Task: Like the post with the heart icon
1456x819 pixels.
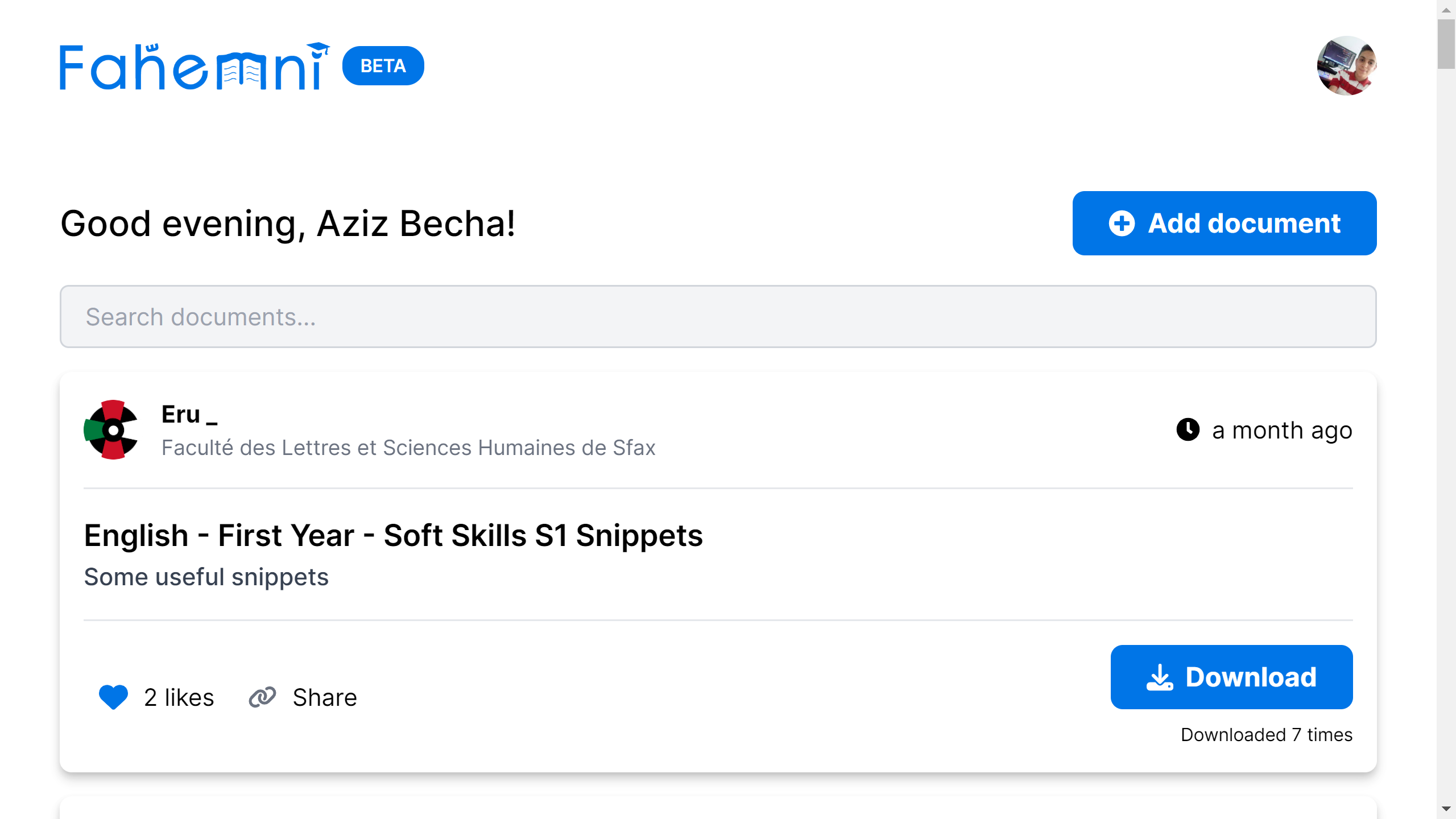Action: pos(113,697)
